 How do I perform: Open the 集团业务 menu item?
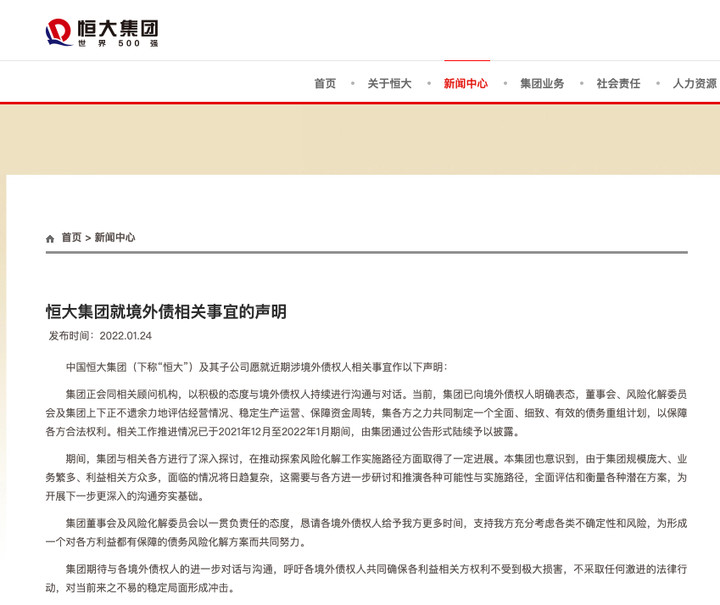[542, 84]
